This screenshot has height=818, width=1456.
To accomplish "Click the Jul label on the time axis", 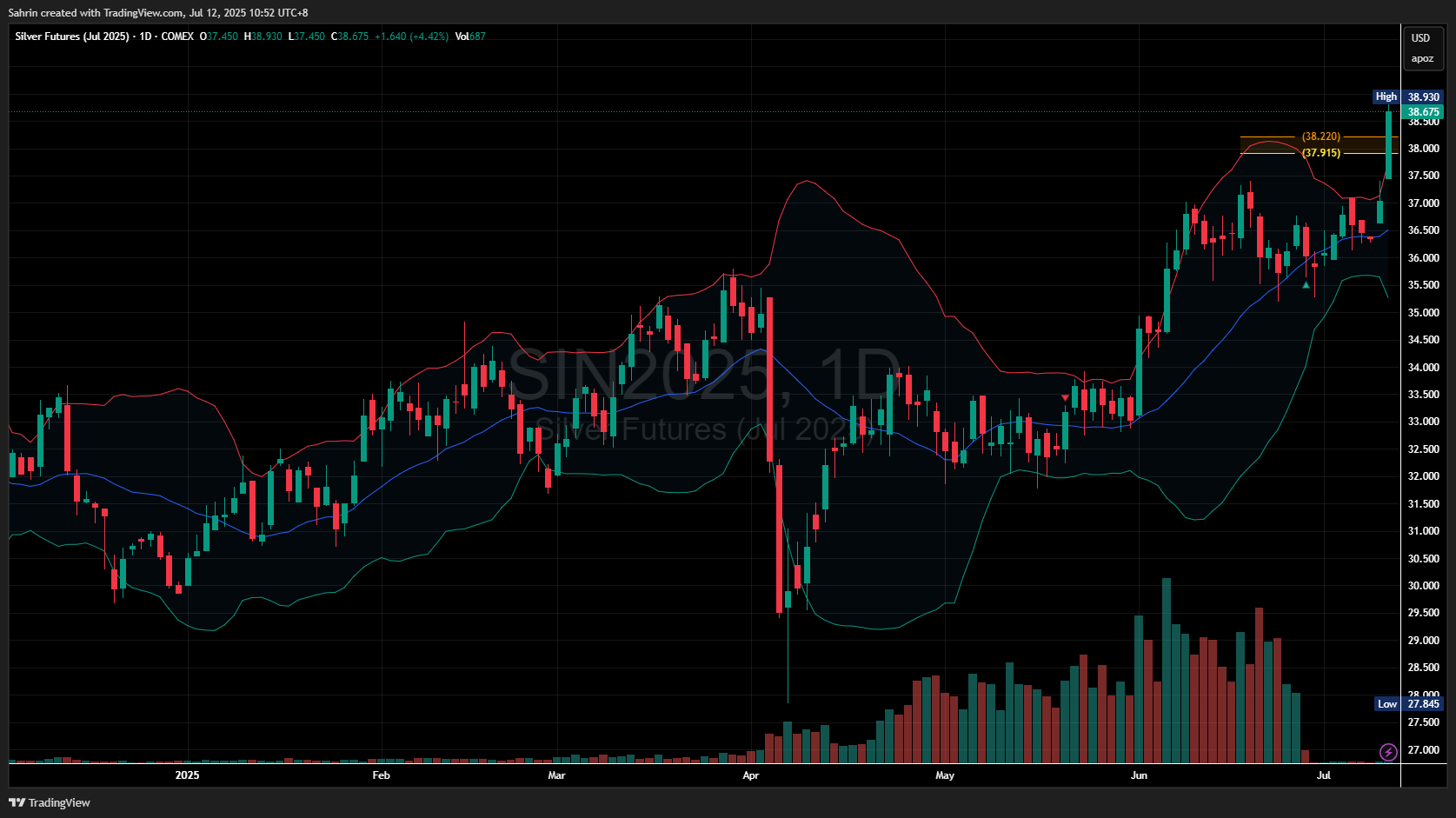I will [1324, 775].
